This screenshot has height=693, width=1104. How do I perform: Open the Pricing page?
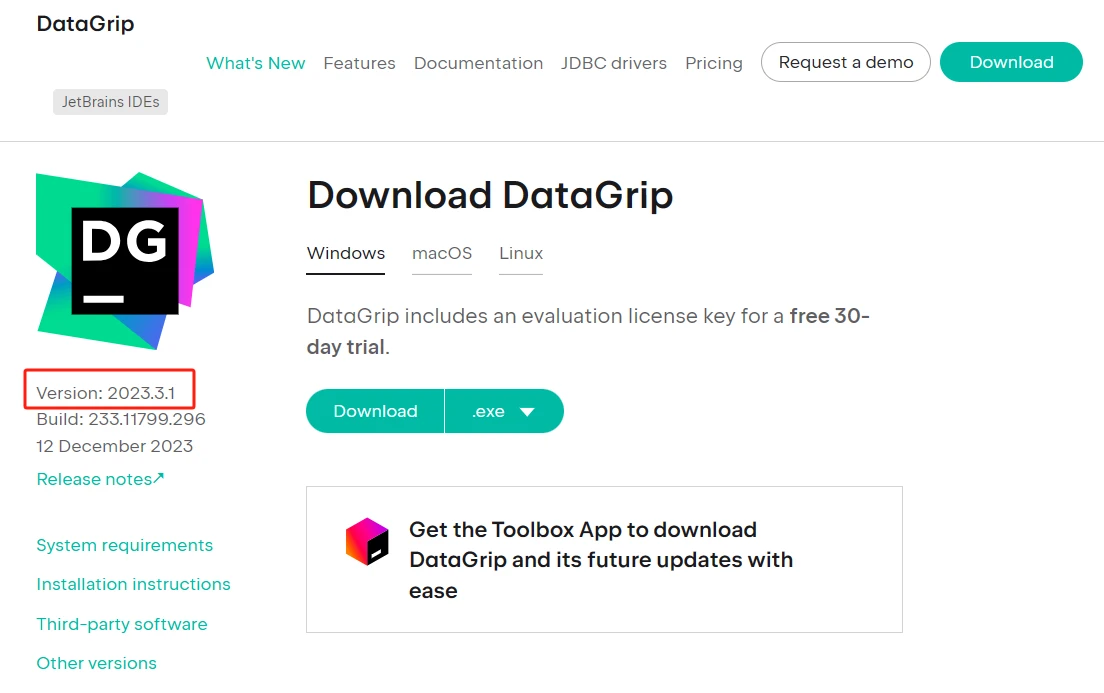(x=714, y=63)
